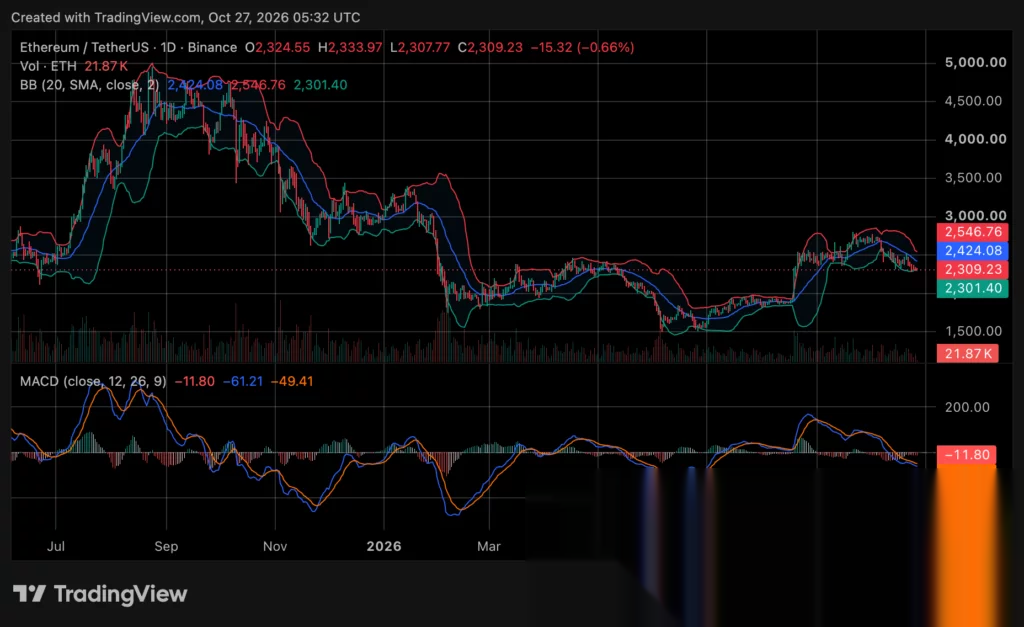Click the 1,500.00 price axis label
This screenshot has height=627, width=1024.
point(973,331)
